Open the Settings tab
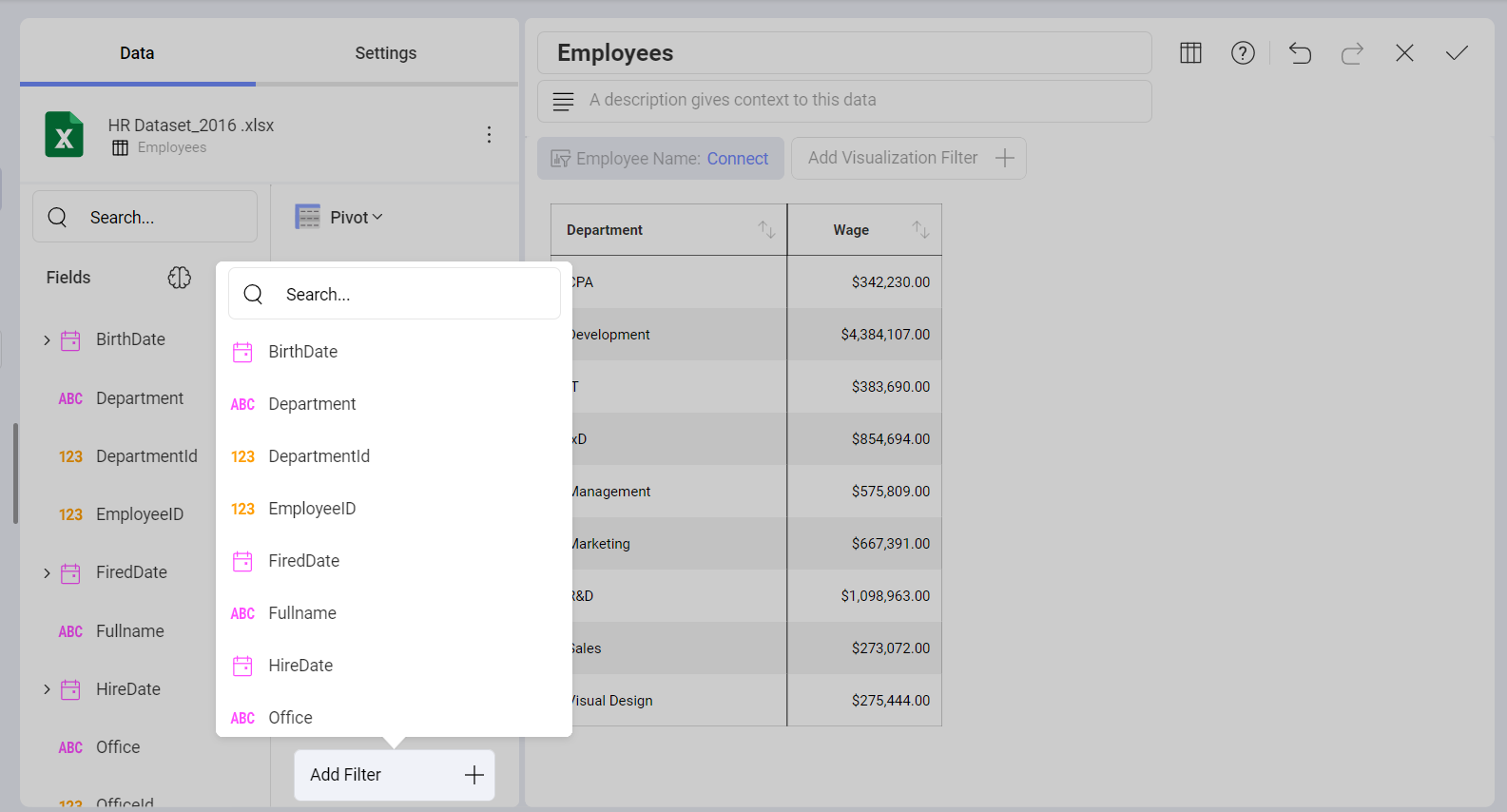This screenshot has height=812, width=1507. [385, 53]
